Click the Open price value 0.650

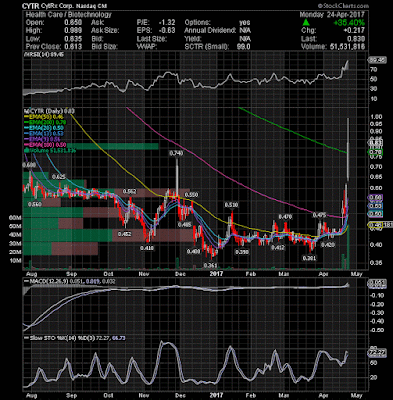pos(73,23)
